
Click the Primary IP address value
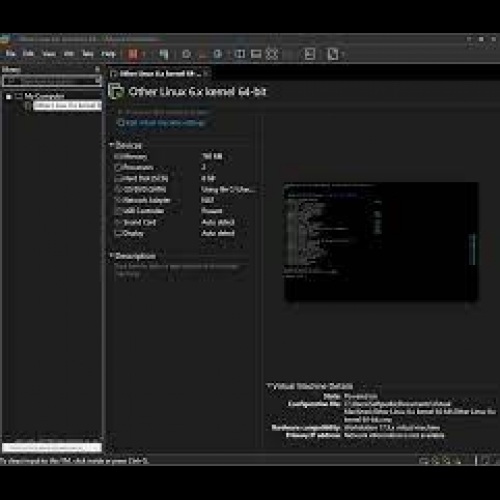(x=394, y=435)
